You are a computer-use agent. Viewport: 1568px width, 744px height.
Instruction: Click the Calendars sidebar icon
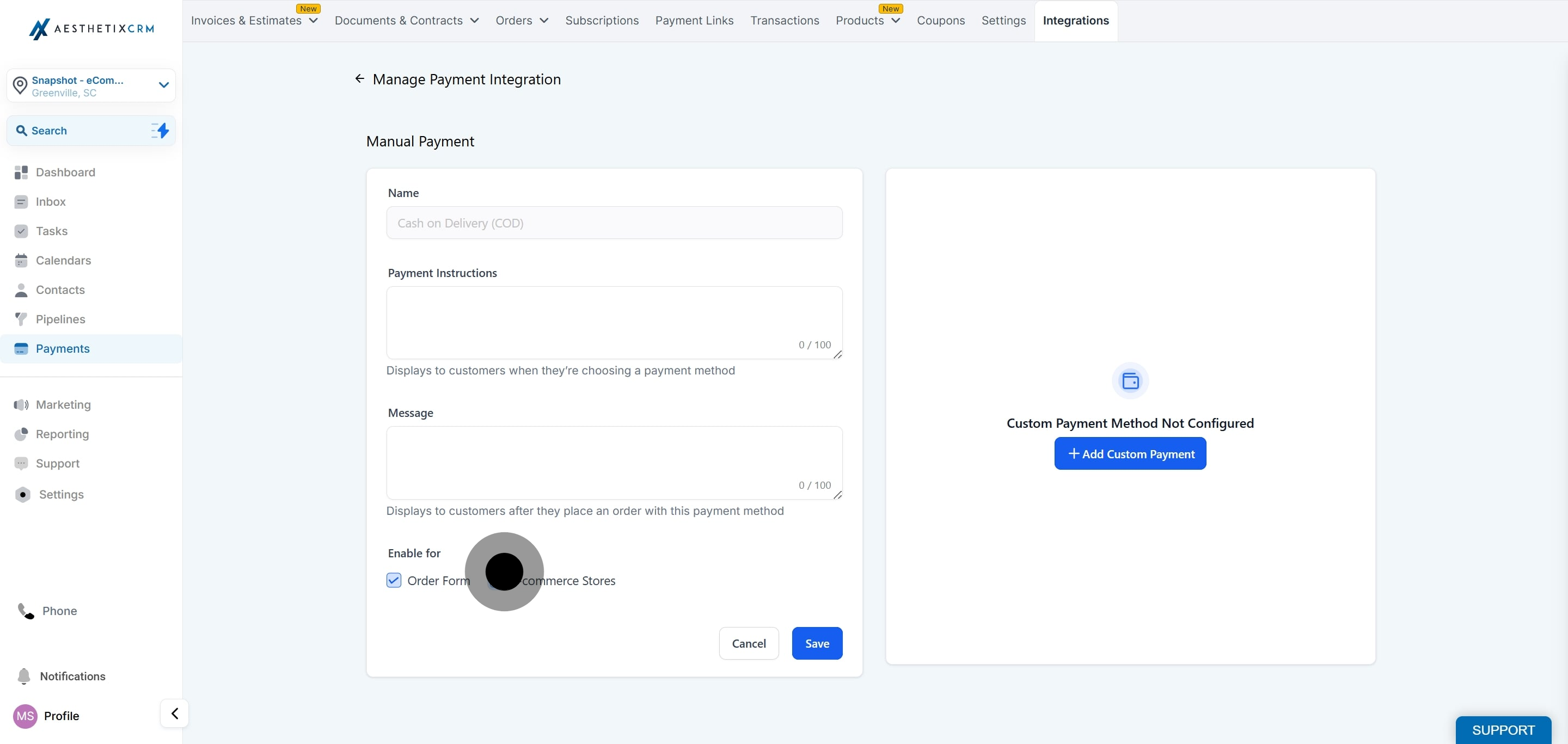21,260
